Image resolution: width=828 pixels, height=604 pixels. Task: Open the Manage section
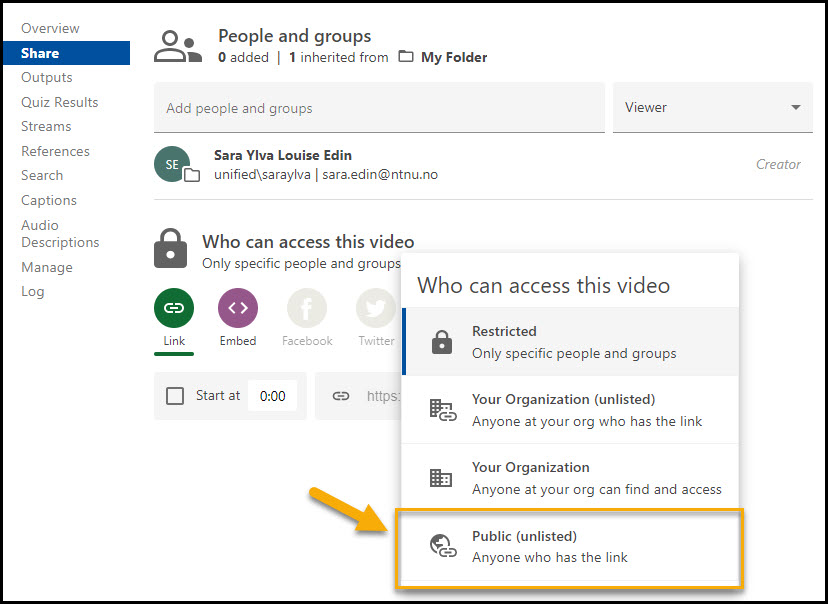[46, 267]
